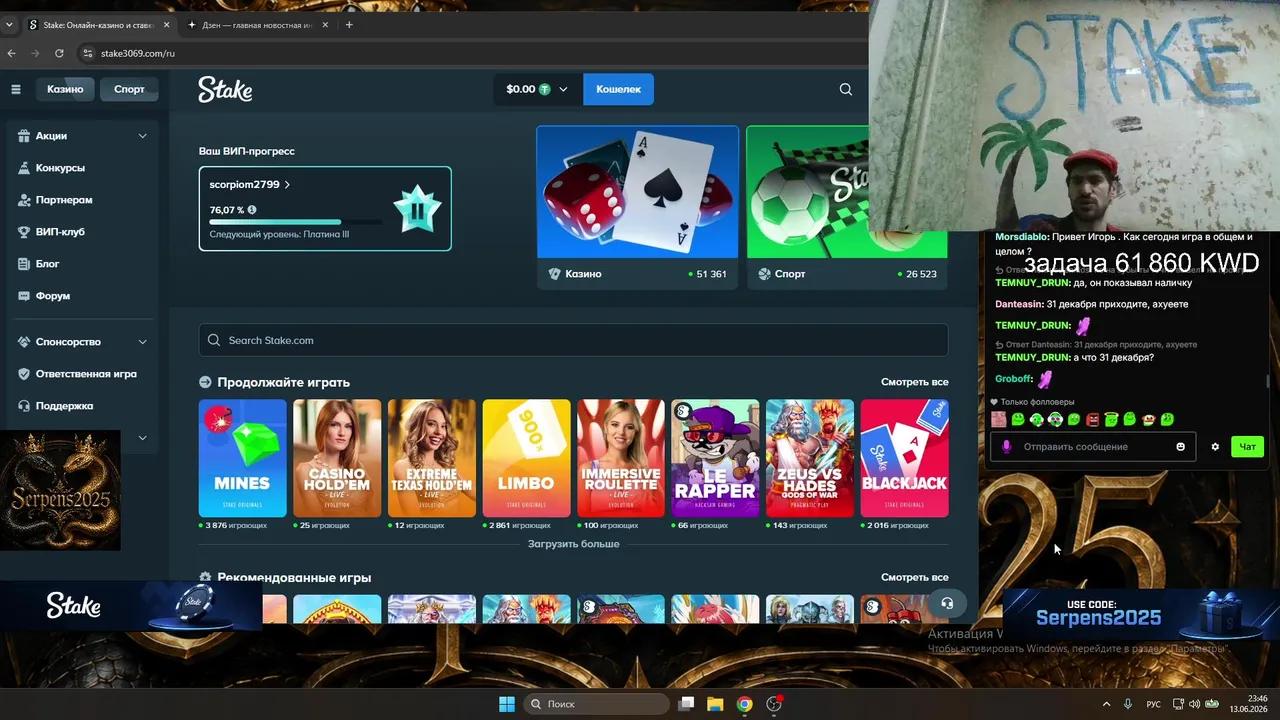
Task: Open live support headset bubble
Action: (947, 603)
